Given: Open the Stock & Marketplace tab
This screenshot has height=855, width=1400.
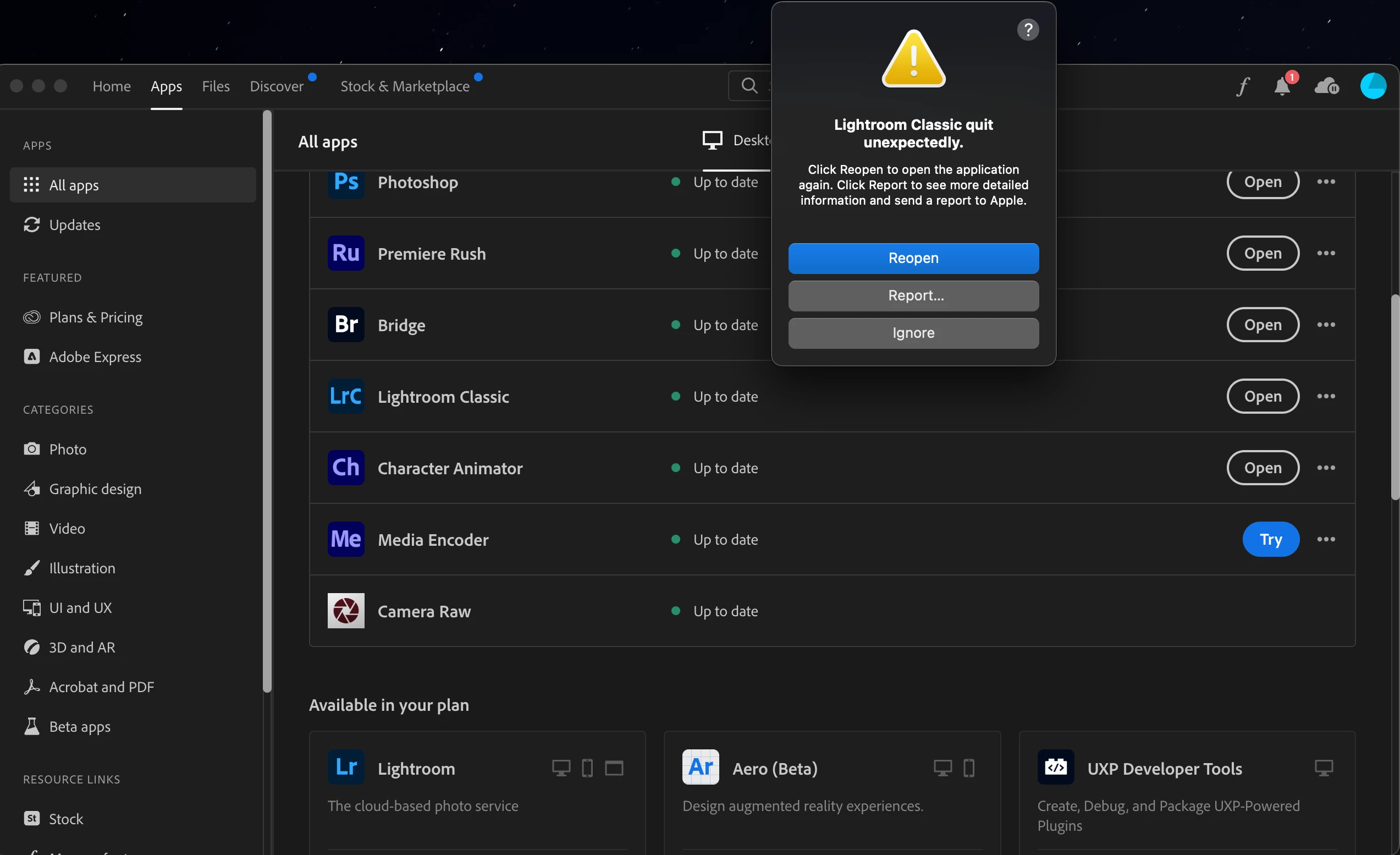Looking at the screenshot, I should coord(405,86).
